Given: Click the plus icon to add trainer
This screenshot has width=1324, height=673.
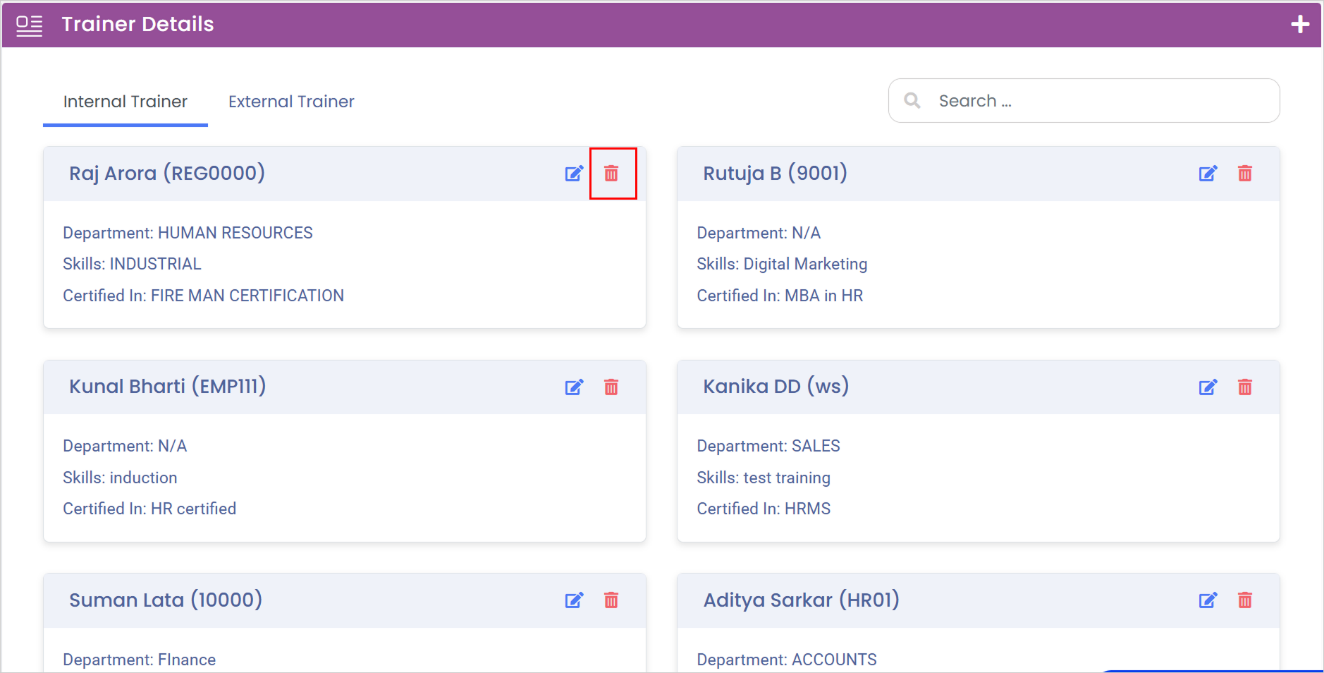Looking at the screenshot, I should 1300,24.
